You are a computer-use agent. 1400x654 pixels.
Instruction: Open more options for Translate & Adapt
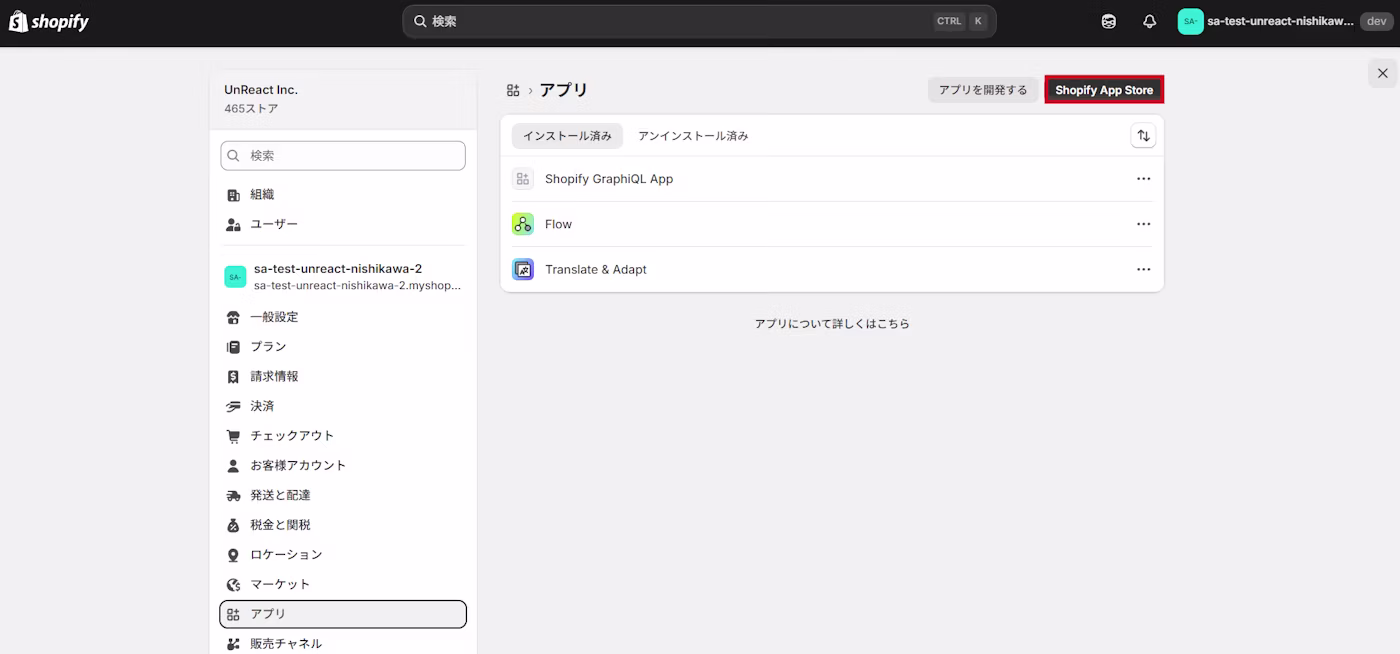(1143, 269)
